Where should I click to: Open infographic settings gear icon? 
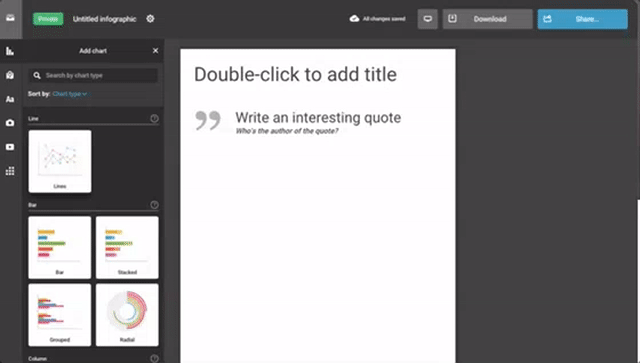click(150, 19)
